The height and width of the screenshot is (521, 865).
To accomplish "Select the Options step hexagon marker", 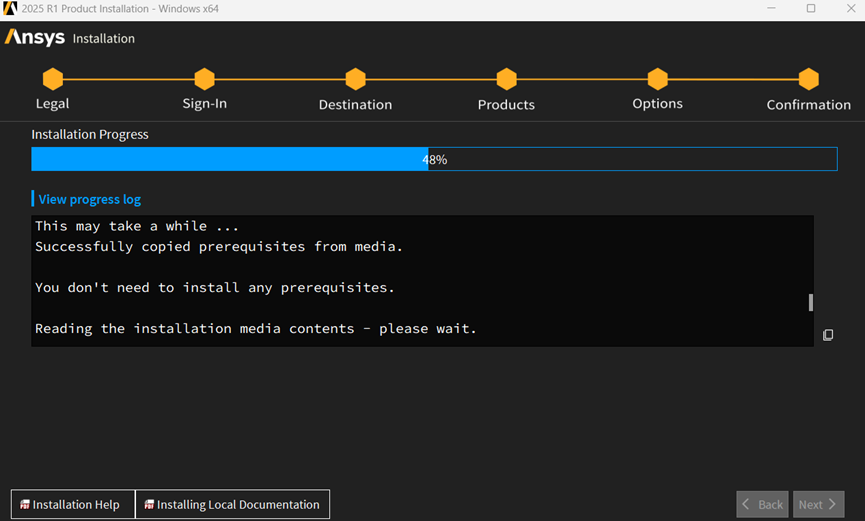I will point(658,79).
